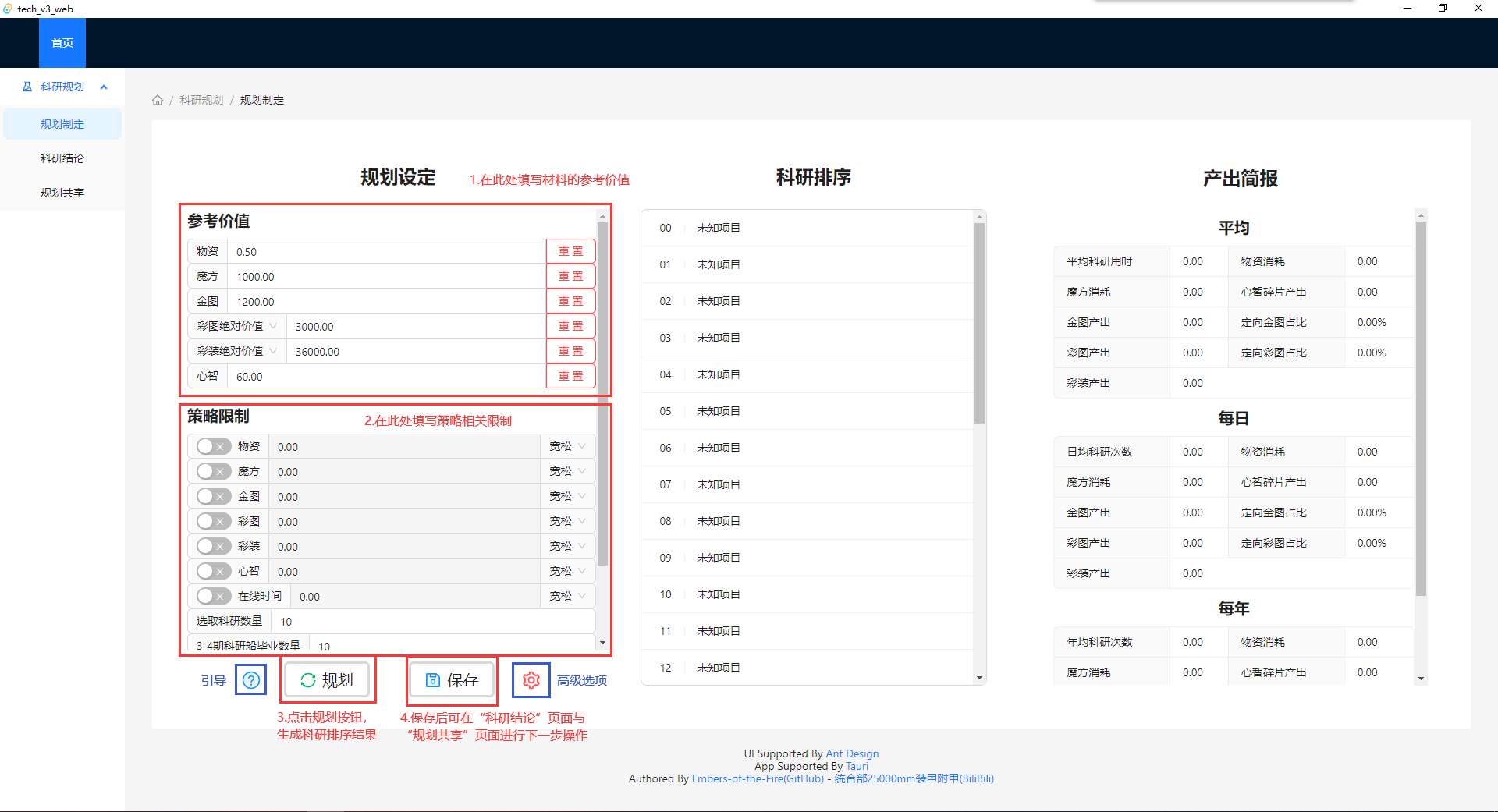Toggle the 彩装 strategy limit switch
This screenshot has width=1498, height=812.
[x=213, y=546]
